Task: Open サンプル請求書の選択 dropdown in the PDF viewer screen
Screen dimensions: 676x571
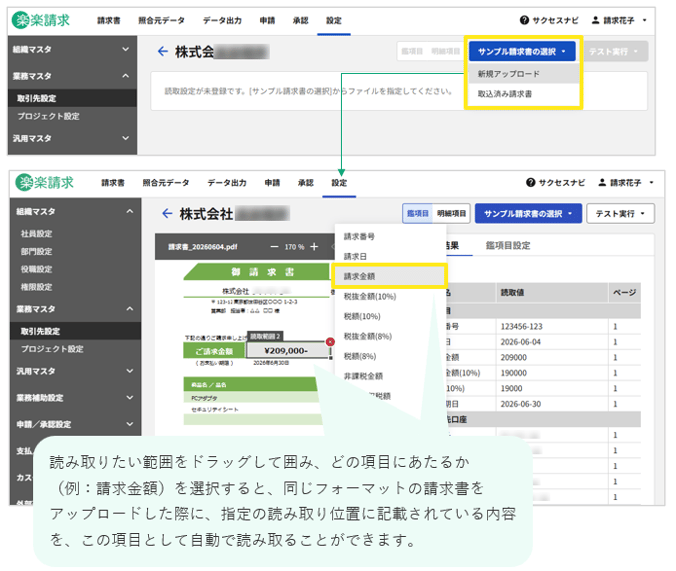Action: click(x=528, y=213)
